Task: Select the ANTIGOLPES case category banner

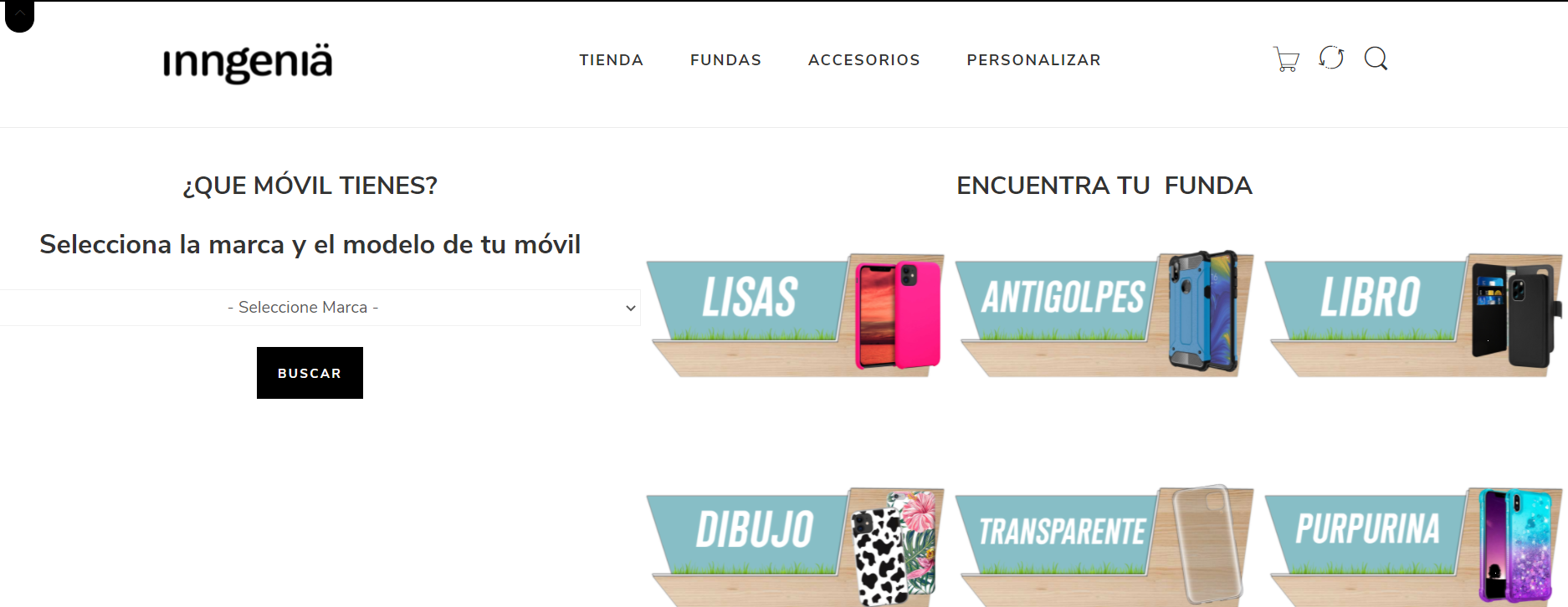Action: (1104, 313)
